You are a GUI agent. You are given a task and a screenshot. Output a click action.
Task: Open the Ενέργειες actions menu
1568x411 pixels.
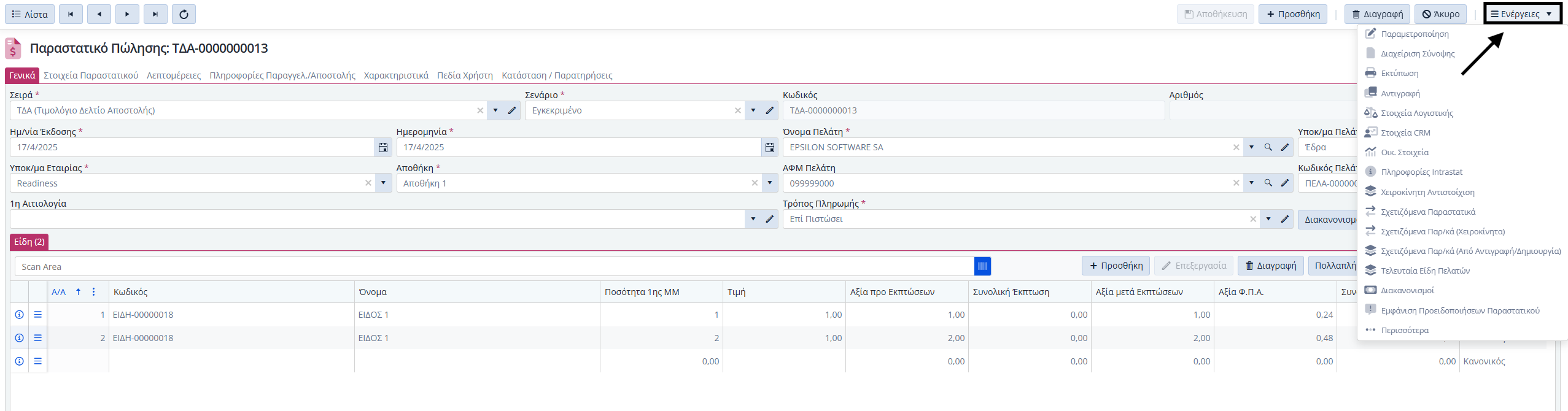coord(1522,14)
